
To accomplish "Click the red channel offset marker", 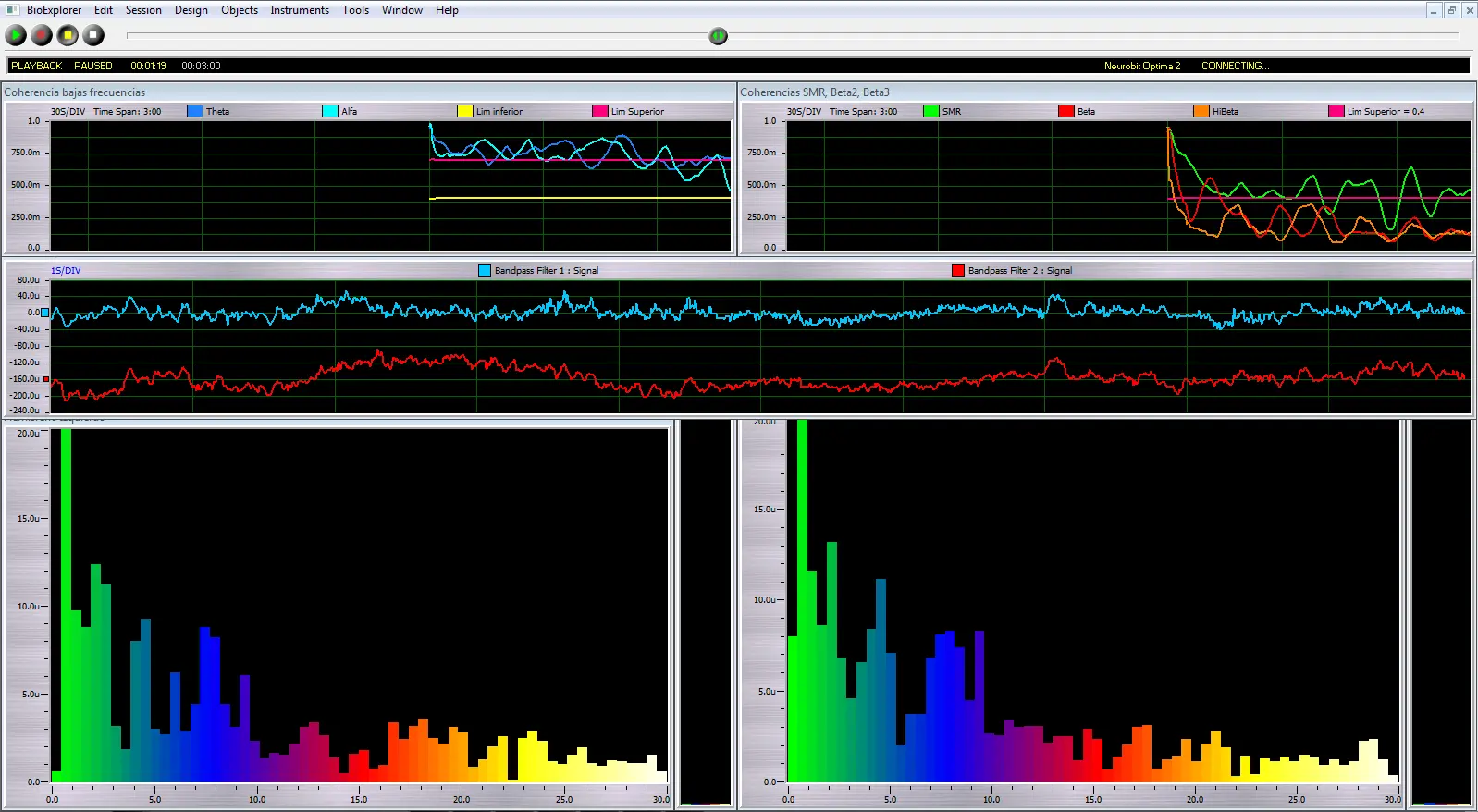I will coord(45,379).
